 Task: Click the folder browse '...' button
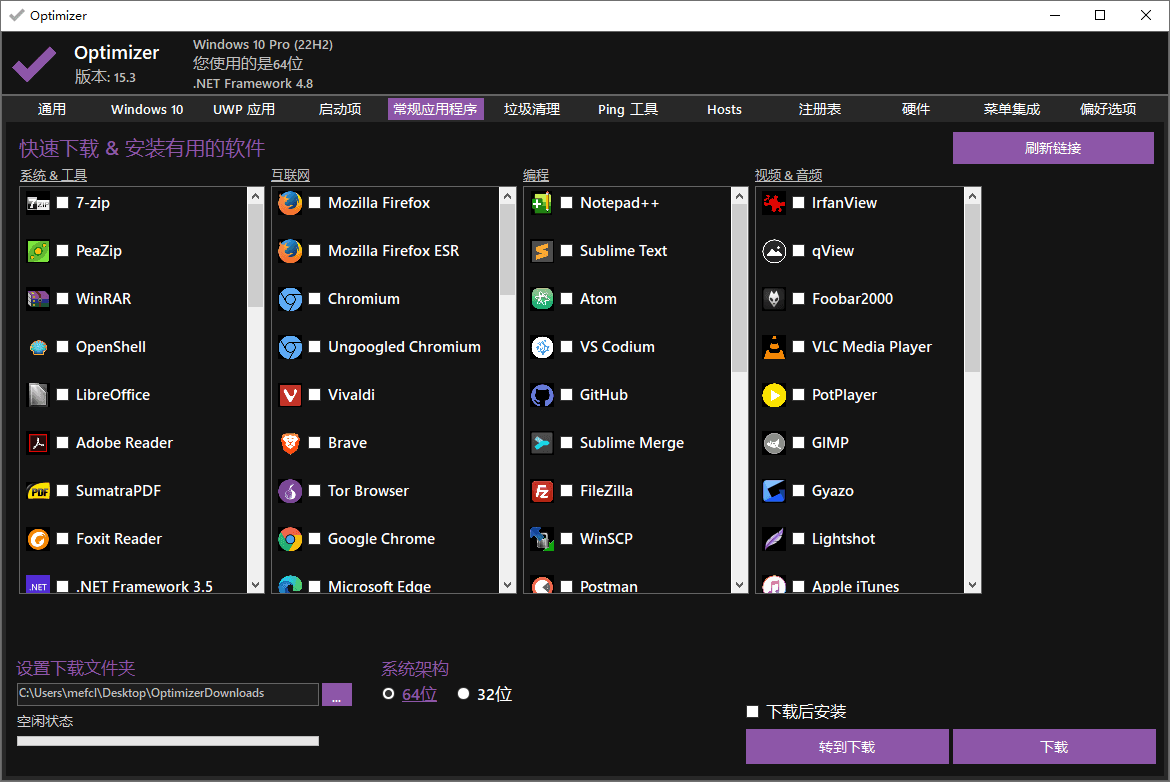pyautogui.click(x=337, y=694)
